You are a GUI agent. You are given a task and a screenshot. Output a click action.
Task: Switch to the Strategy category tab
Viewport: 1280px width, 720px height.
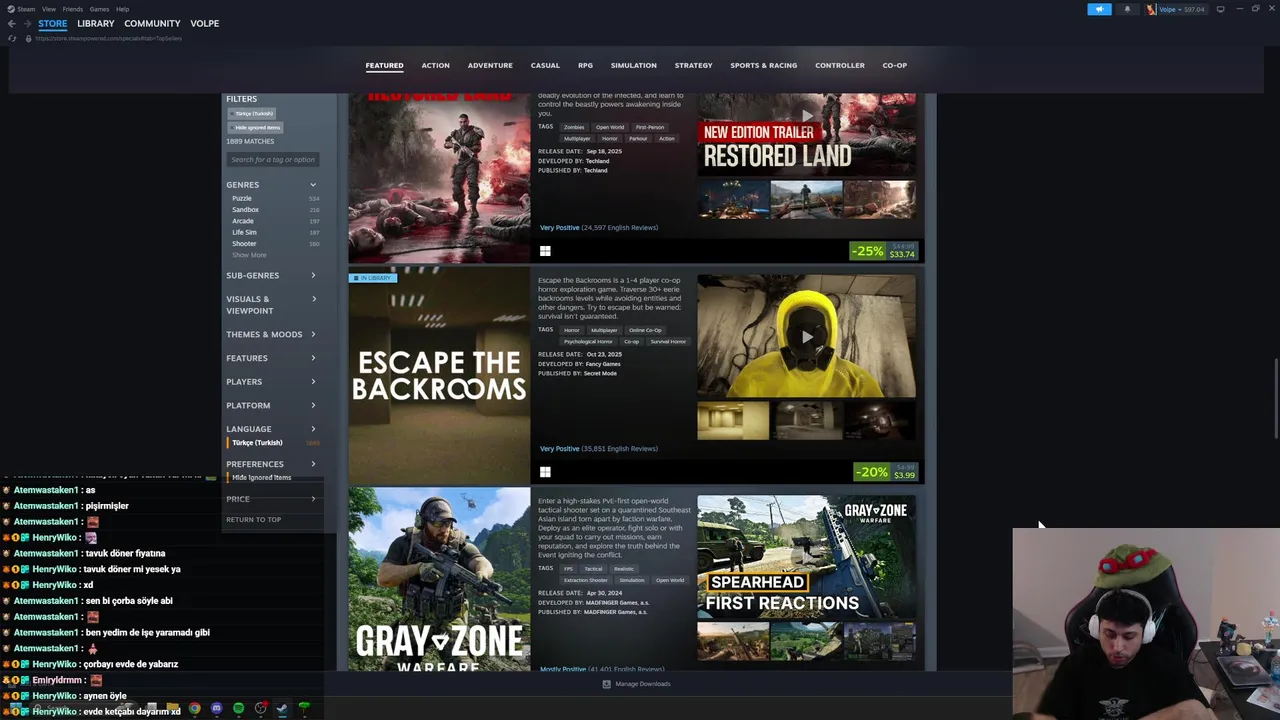pos(693,65)
